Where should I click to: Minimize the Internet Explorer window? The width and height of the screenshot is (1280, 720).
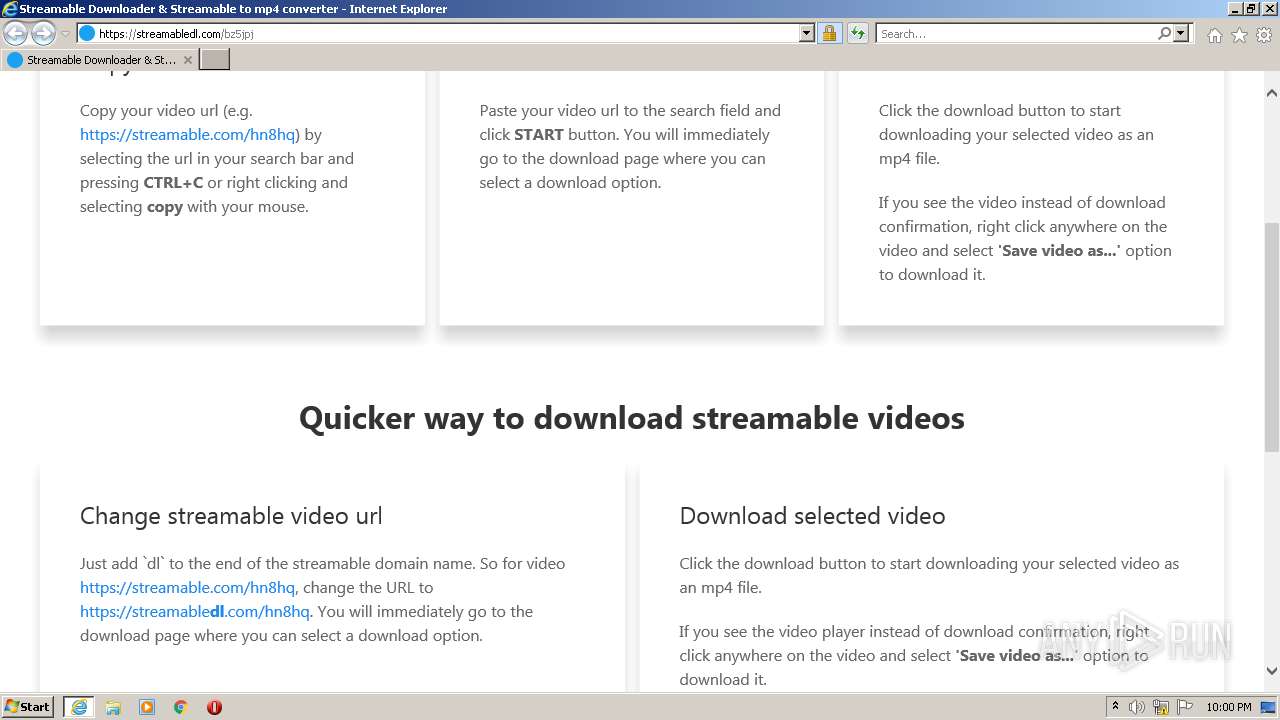1233,8
